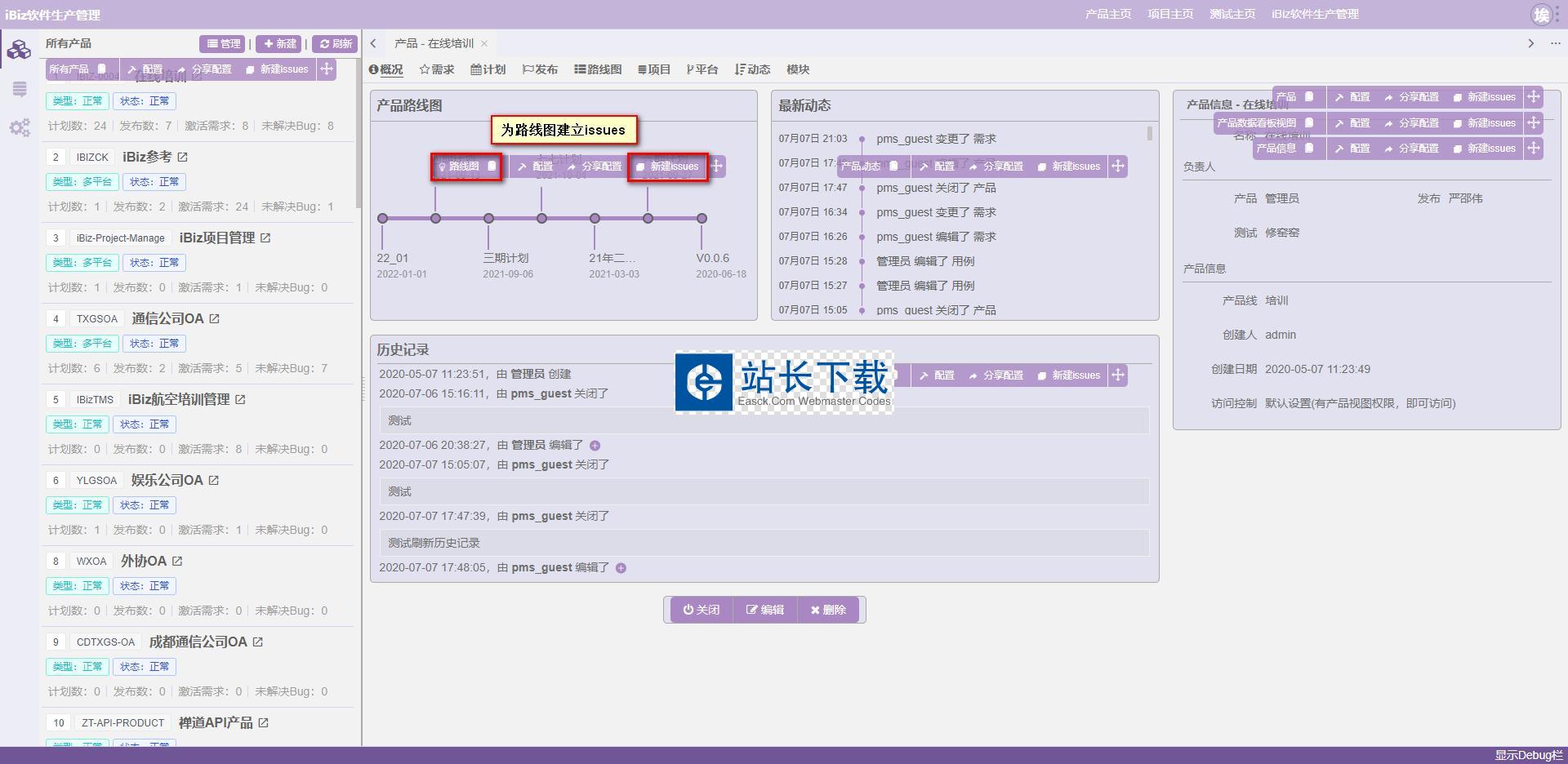
Task: Open 项目主页 in top navigation
Action: click(x=1169, y=14)
